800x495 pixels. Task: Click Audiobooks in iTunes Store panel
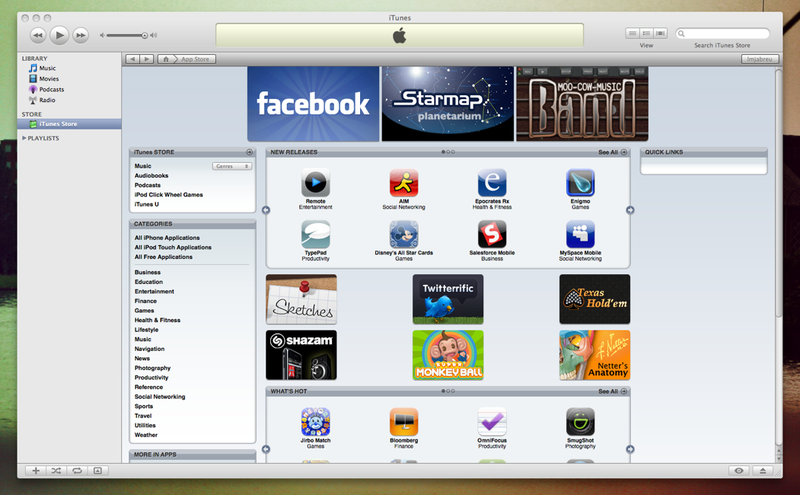tap(151, 176)
